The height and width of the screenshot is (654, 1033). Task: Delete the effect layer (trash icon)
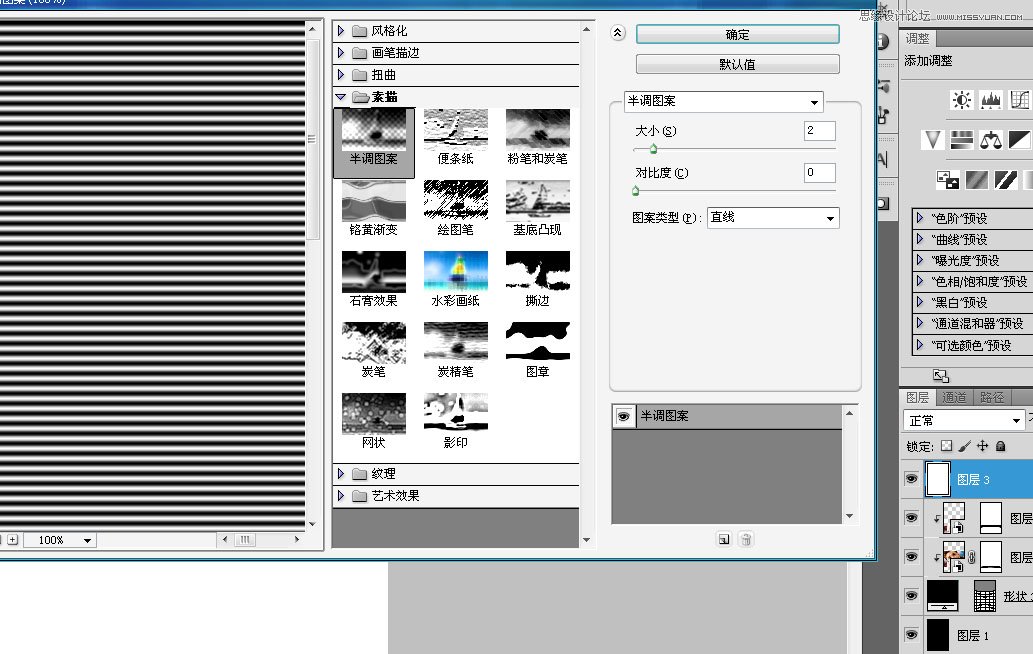pyautogui.click(x=746, y=539)
